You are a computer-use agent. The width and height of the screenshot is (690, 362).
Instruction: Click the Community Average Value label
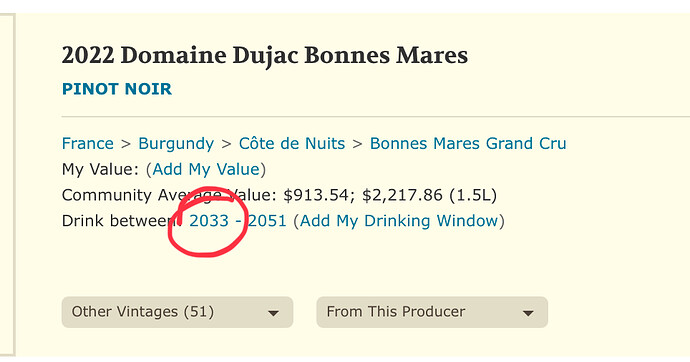pyautogui.click(x=169, y=195)
